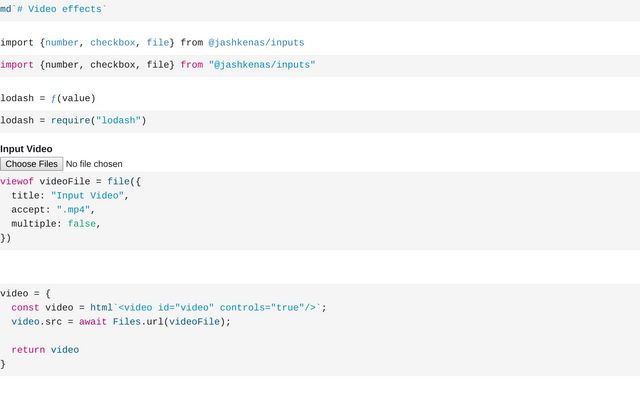Click the 'return video' code line
This screenshot has height=400, width=640.
(45, 350)
